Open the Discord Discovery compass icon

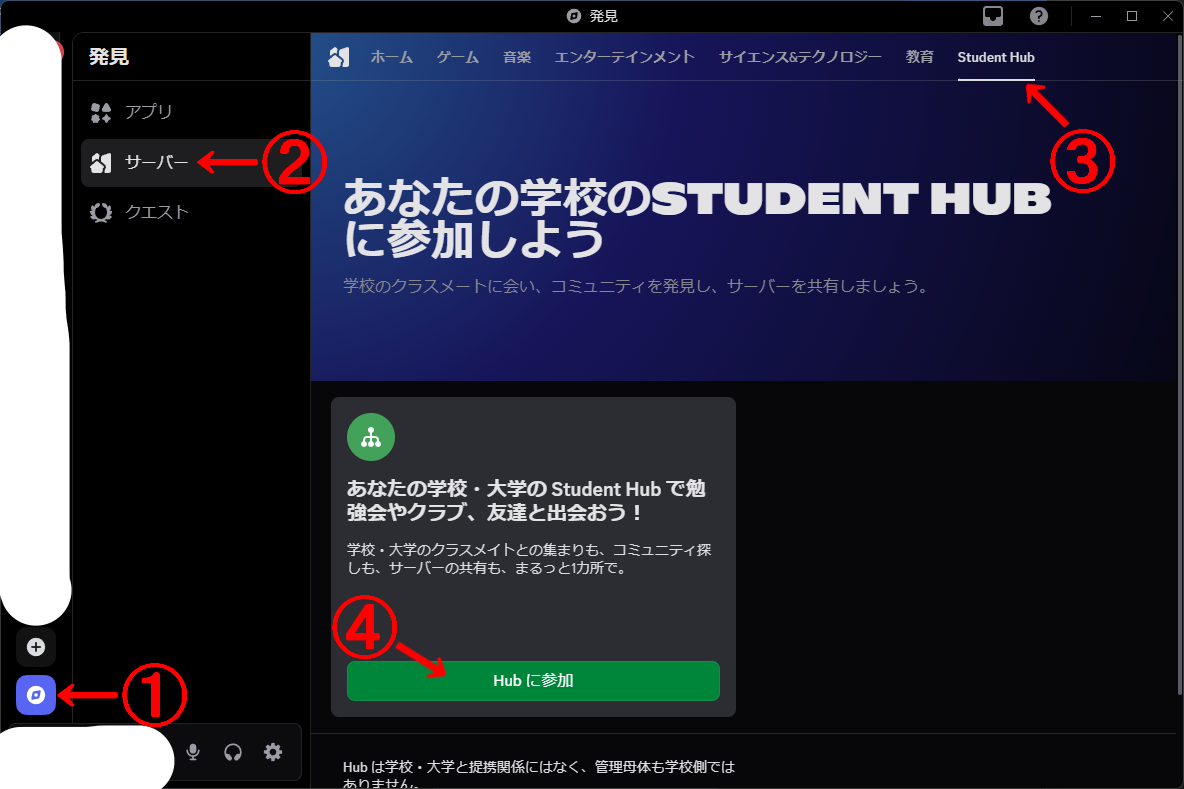click(x=36, y=695)
